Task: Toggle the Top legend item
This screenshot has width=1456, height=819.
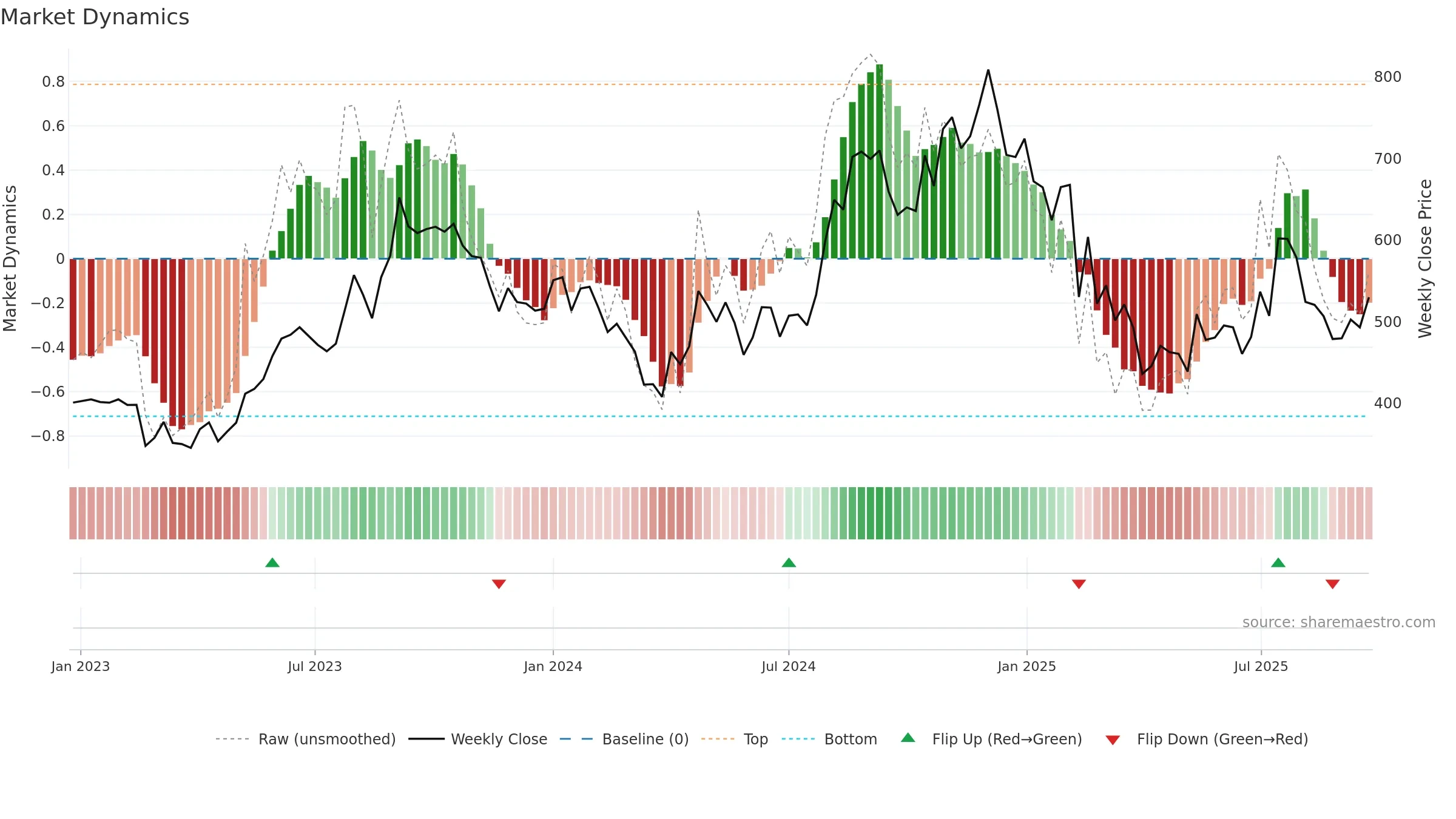Action: [735, 739]
